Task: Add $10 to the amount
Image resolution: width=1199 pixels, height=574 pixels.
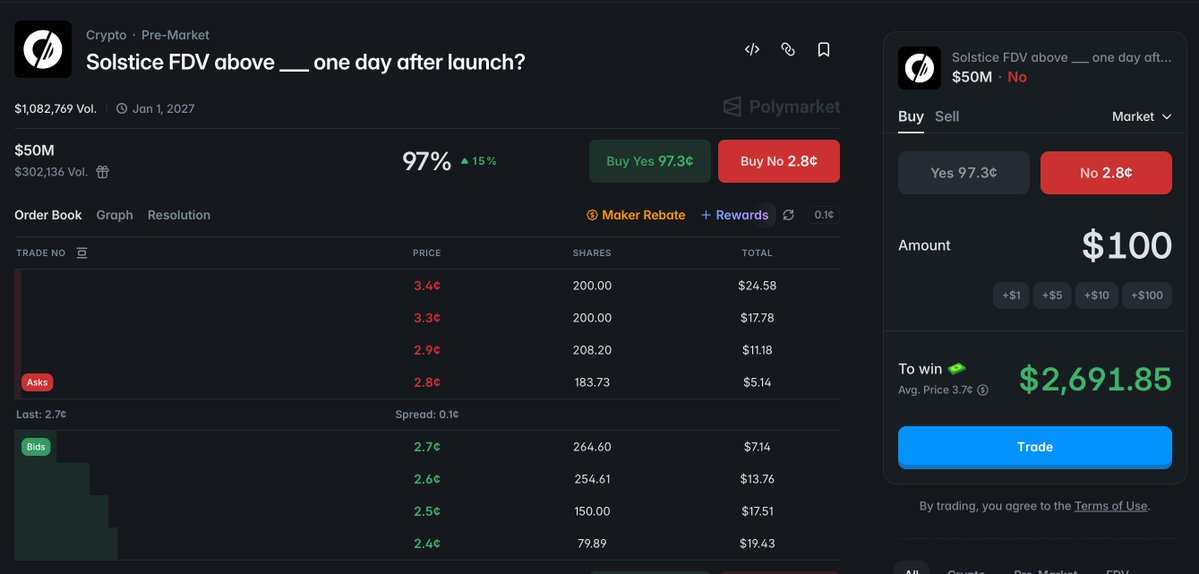Action: 1097,296
